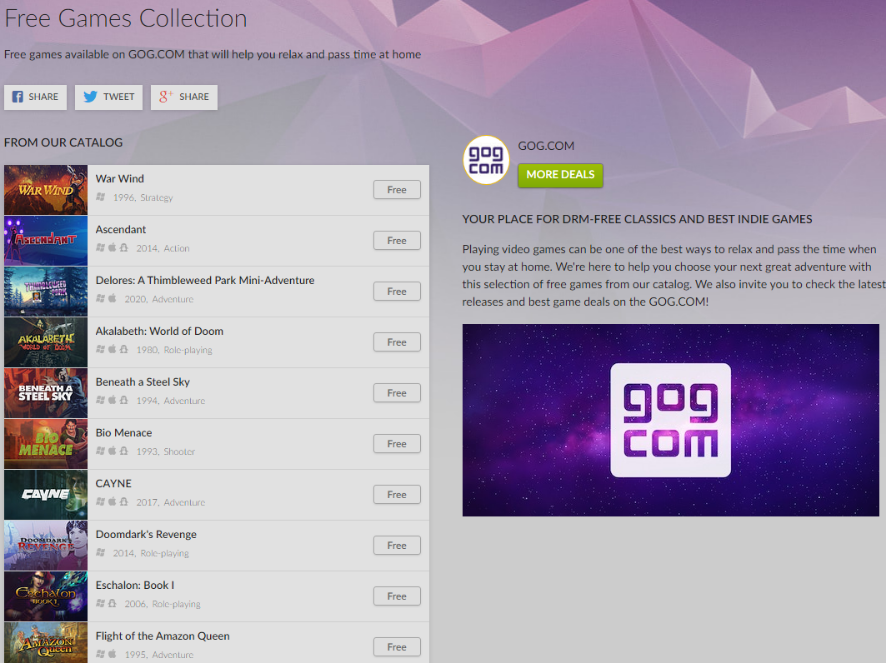Screen dimensions: 886x663
Task: Claim Akalabeth: World of Doom Free button
Action: pyautogui.click(x=397, y=343)
